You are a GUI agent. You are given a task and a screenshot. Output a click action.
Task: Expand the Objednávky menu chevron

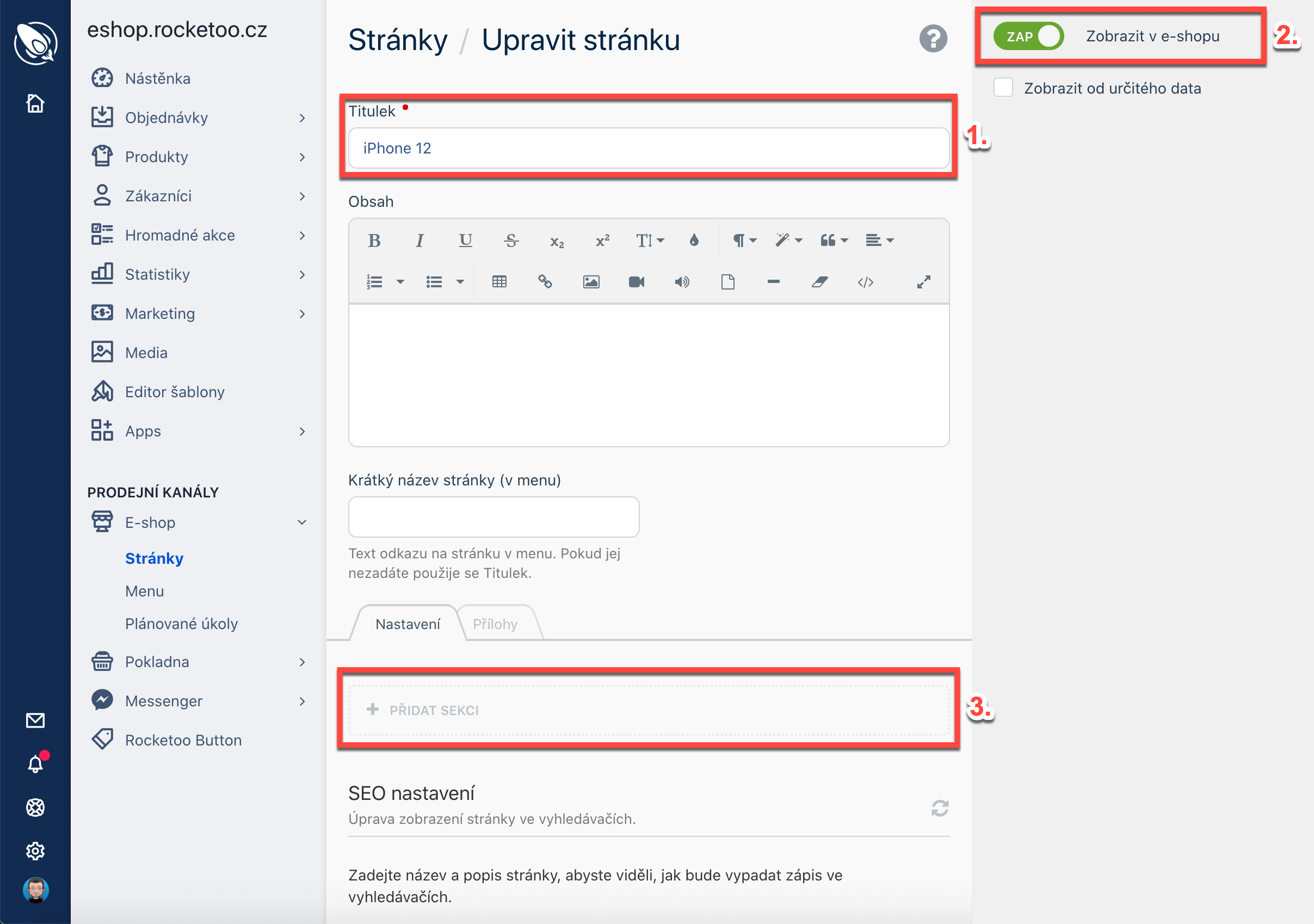pyautogui.click(x=302, y=118)
